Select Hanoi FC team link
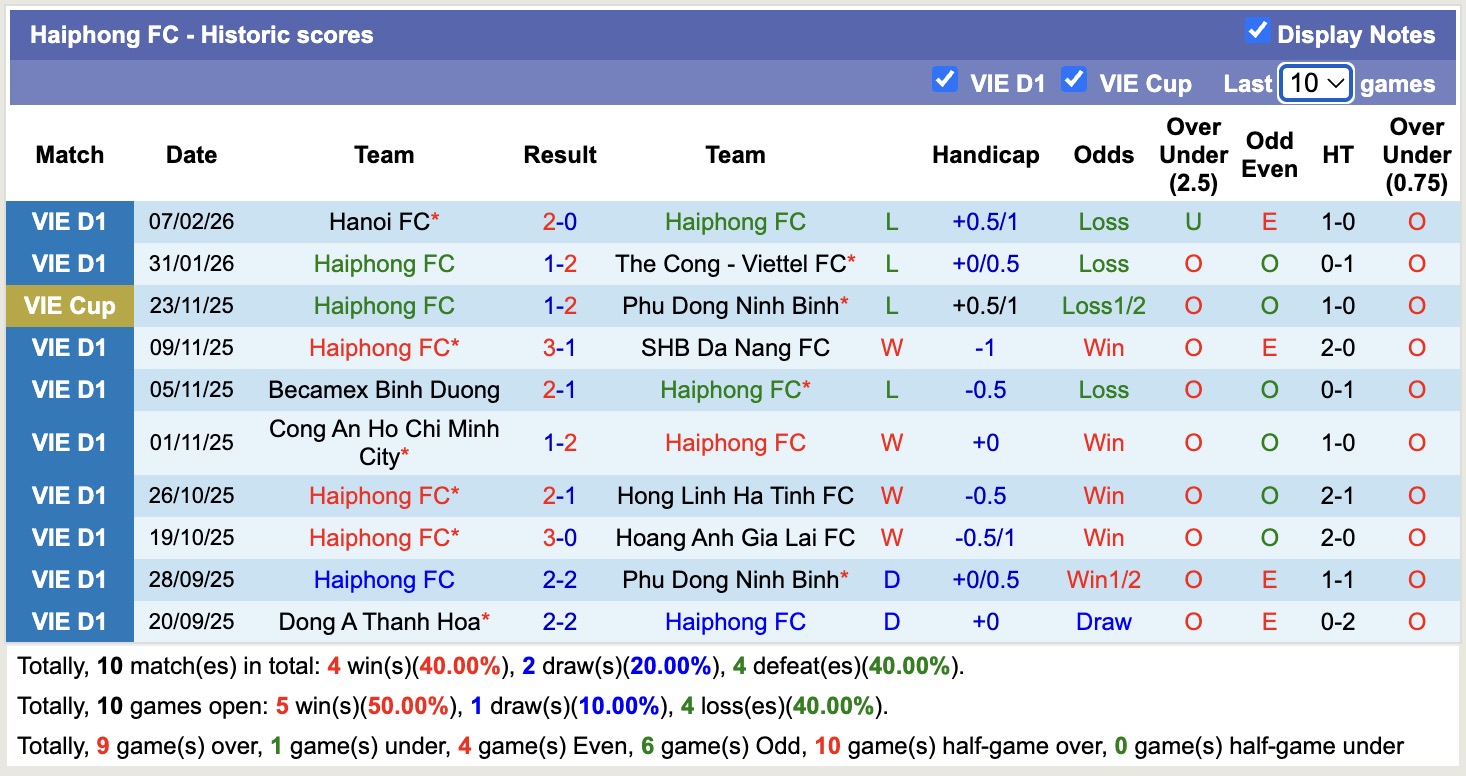Screen dimensions: 1466x776 (378, 222)
